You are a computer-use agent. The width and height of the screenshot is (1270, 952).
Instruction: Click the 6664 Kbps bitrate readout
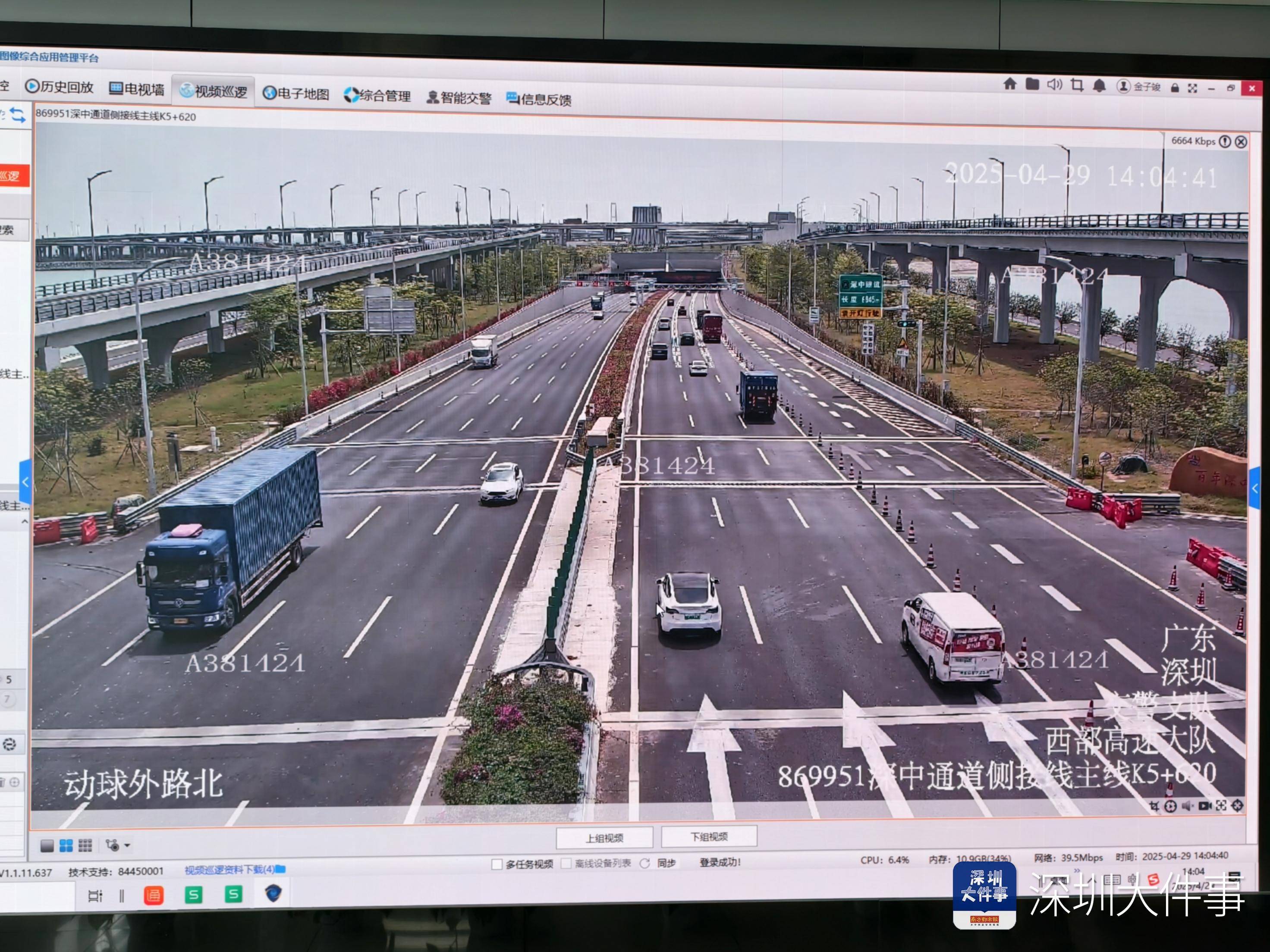[x=1193, y=141]
